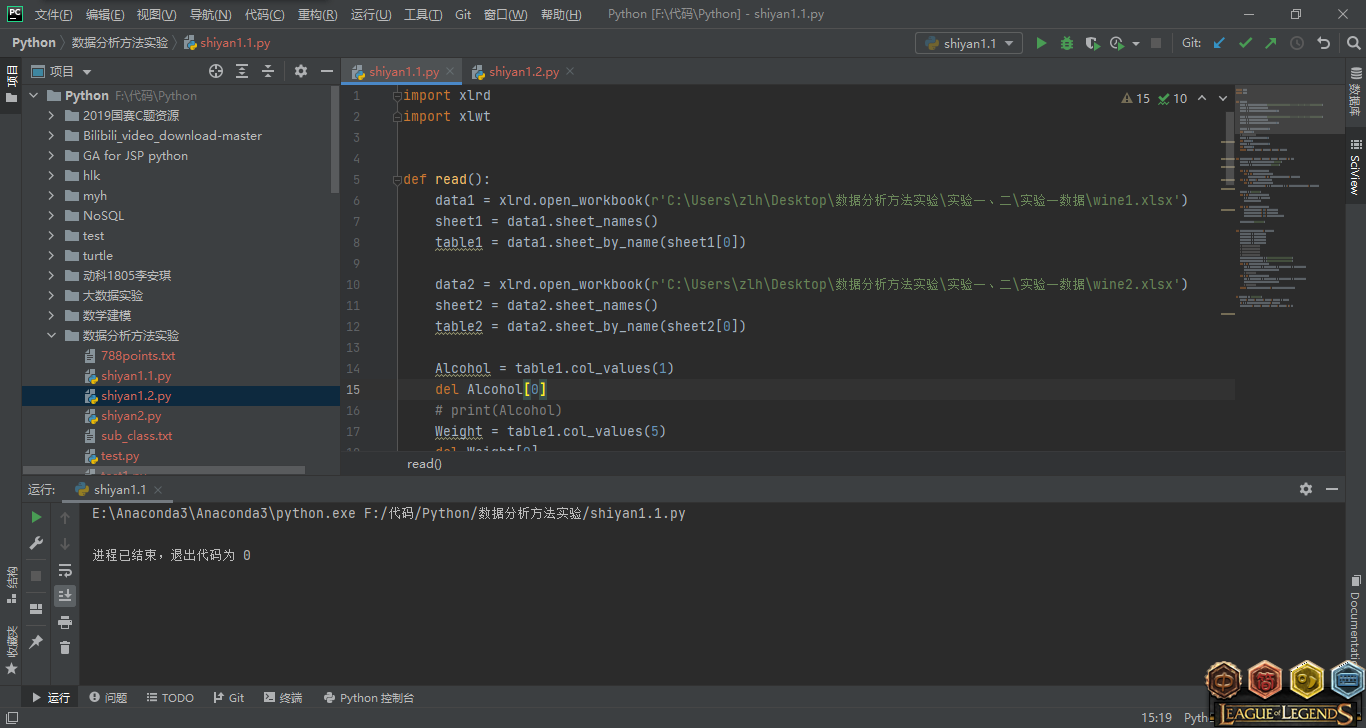Toggle scroll to end in run console
Screen dimensions: 1366x728
tap(65, 596)
